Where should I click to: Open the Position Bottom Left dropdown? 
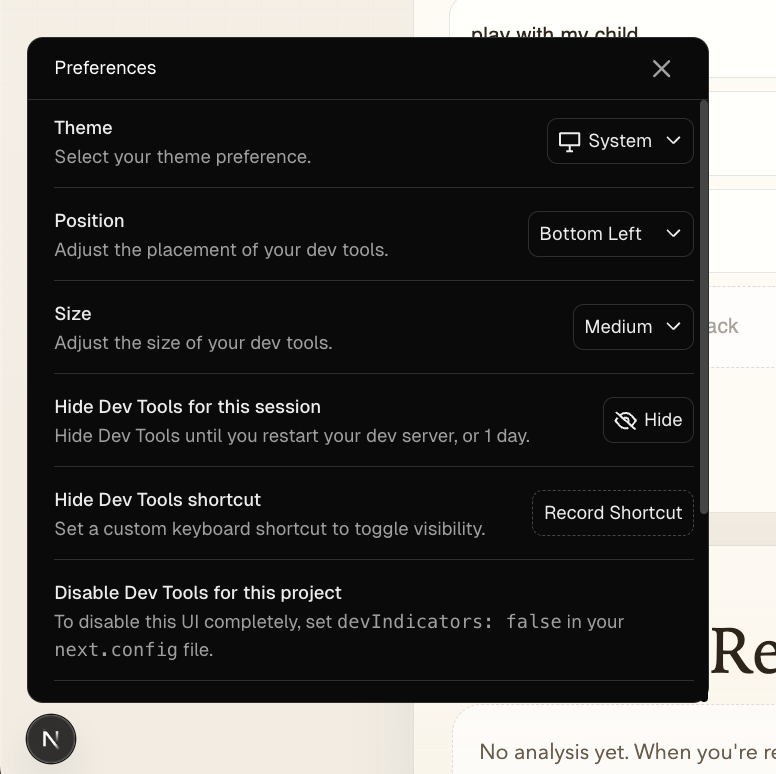tap(611, 234)
